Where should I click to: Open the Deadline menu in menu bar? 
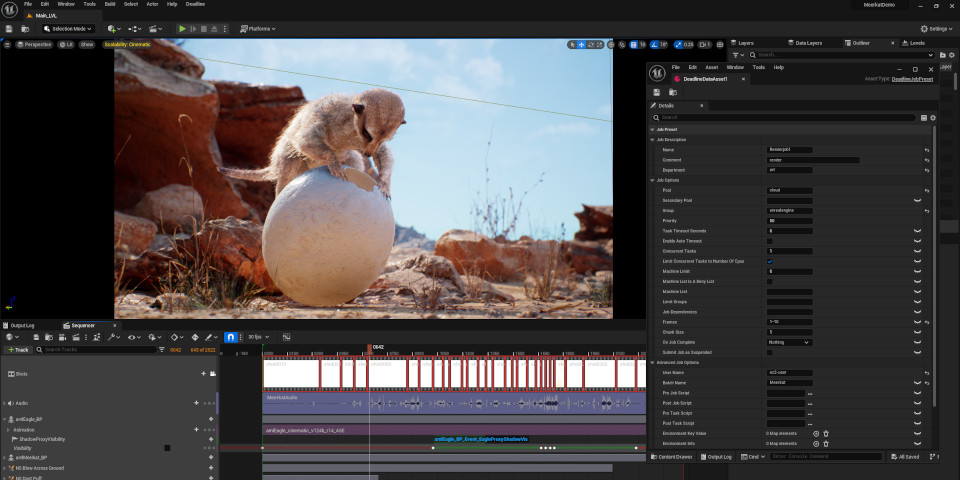pyautogui.click(x=196, y=4)
